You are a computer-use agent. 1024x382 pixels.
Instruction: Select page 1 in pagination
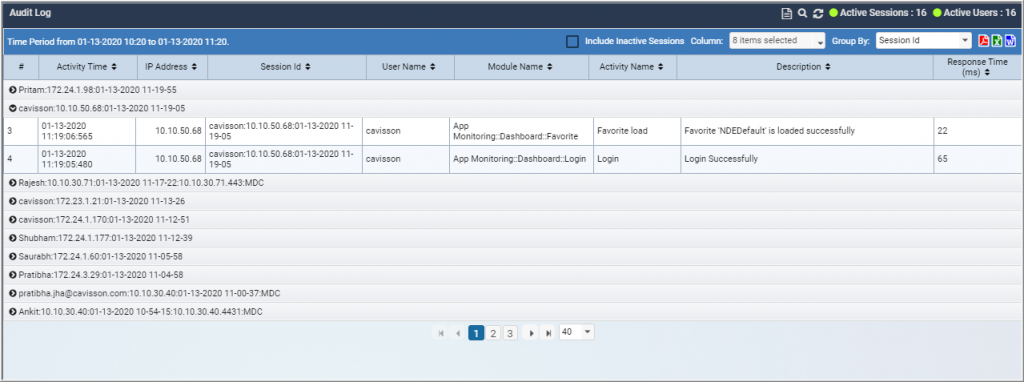[x=476, y=333]
